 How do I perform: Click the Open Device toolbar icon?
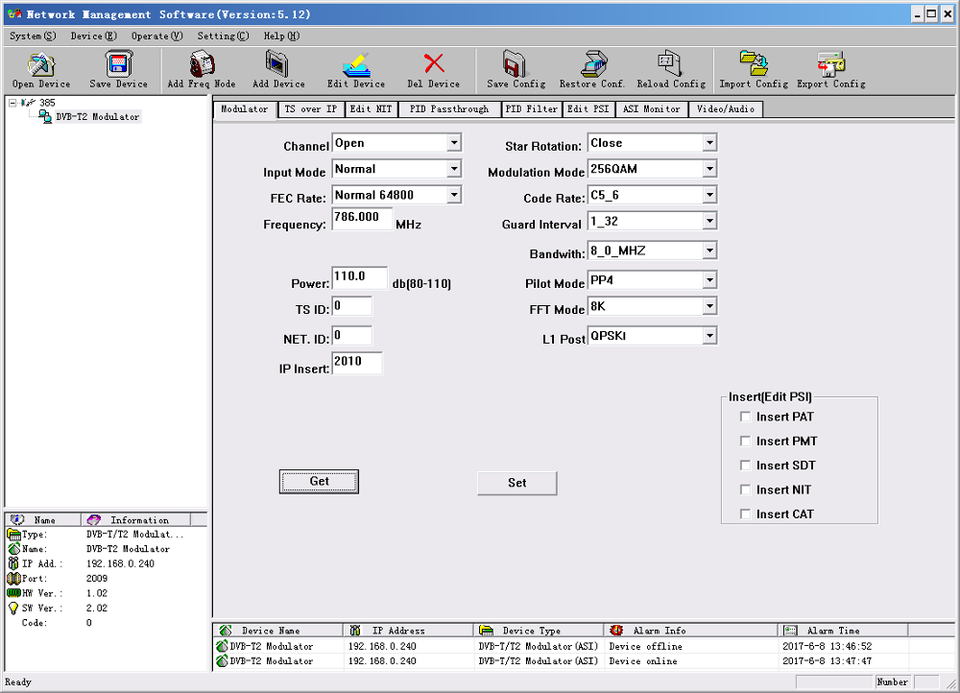click(40, 66)
